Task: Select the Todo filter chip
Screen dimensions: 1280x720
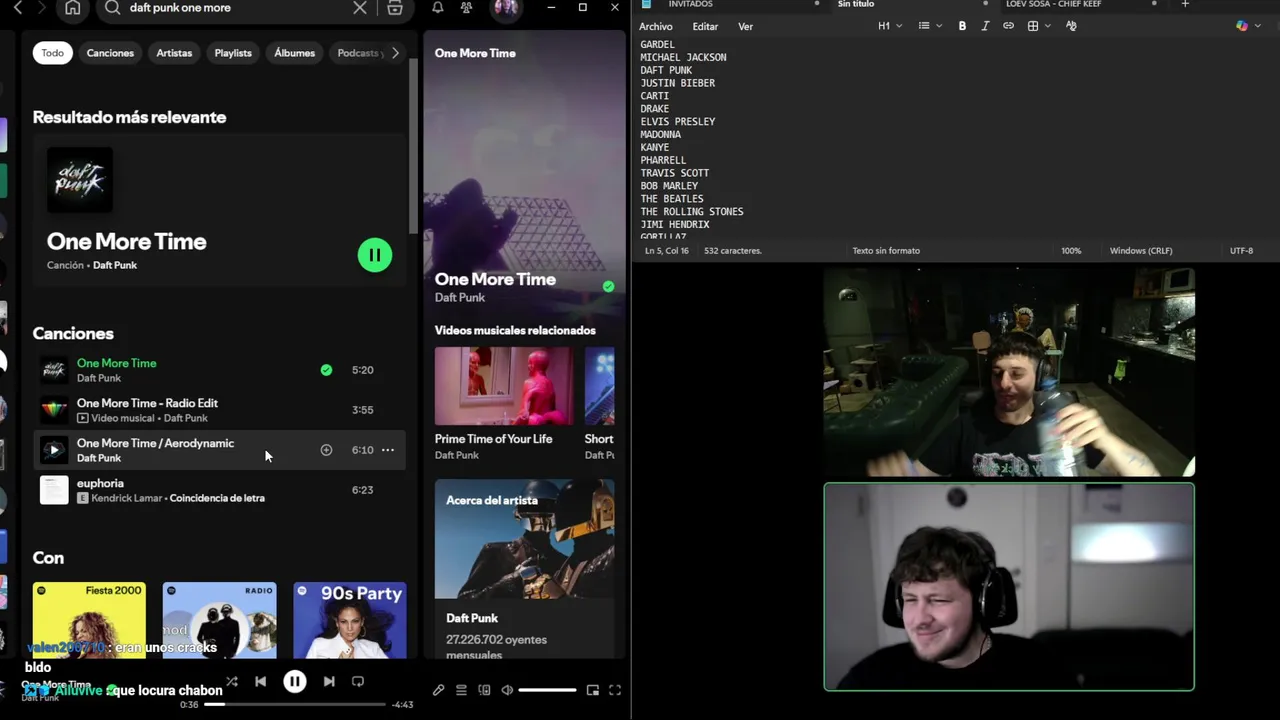Action: point(52,53)
